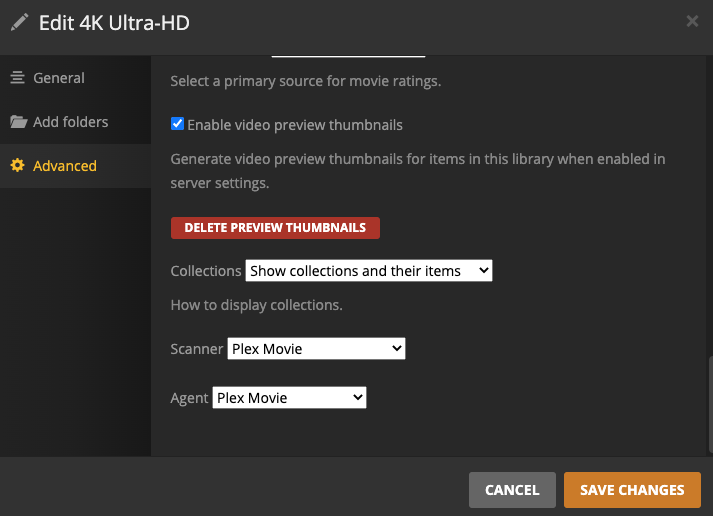
Task: Click the vertical scrollbar thumb on the right
Action: pos(709,405)
